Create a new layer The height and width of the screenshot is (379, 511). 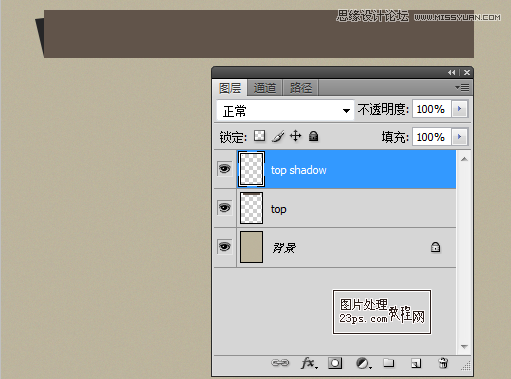click(x=416, y=363)
